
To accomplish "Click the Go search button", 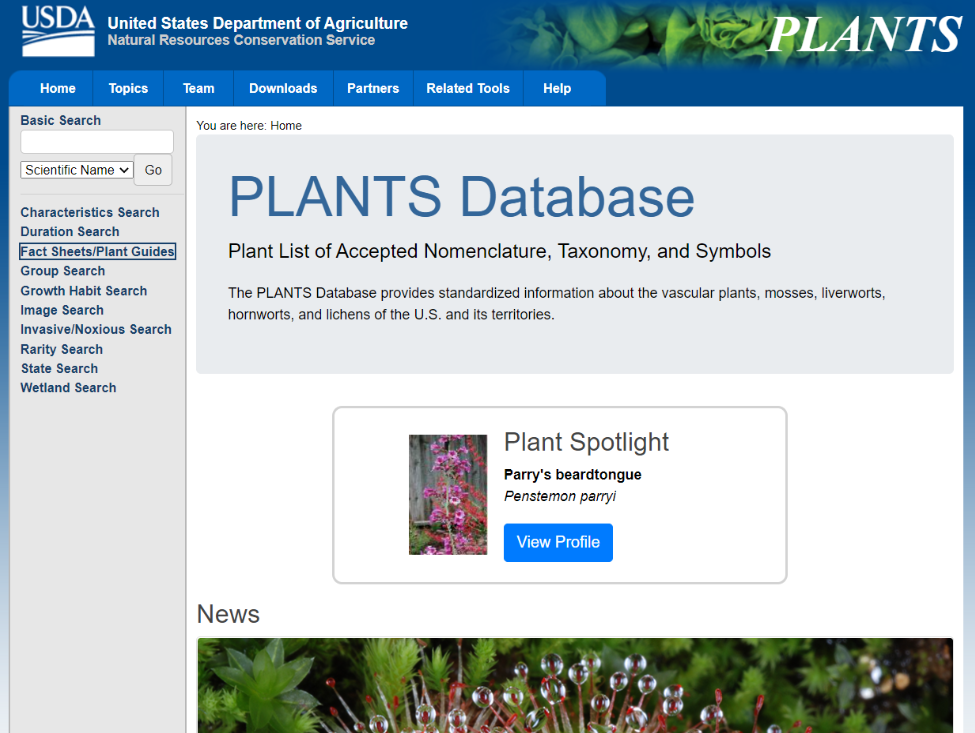I will [x=153, y=170].
